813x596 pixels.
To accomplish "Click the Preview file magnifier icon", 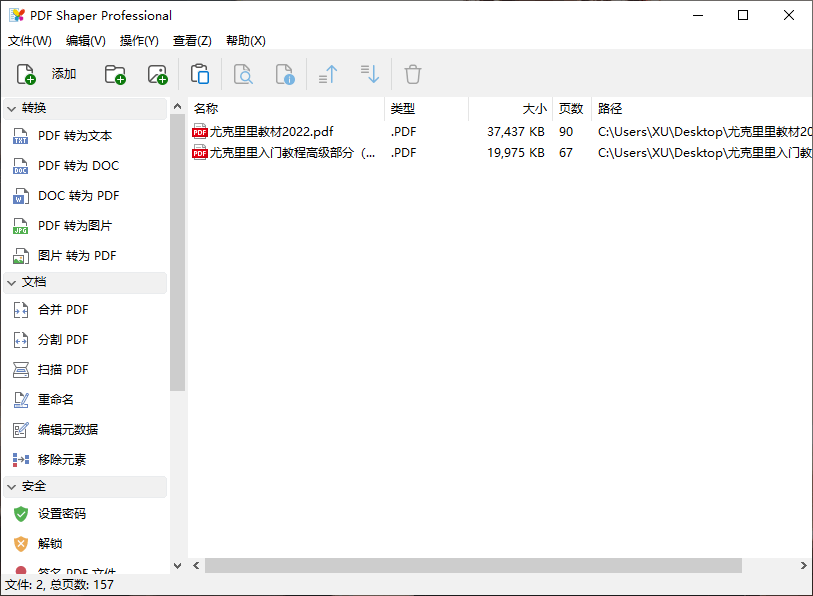I will point(243,74).
